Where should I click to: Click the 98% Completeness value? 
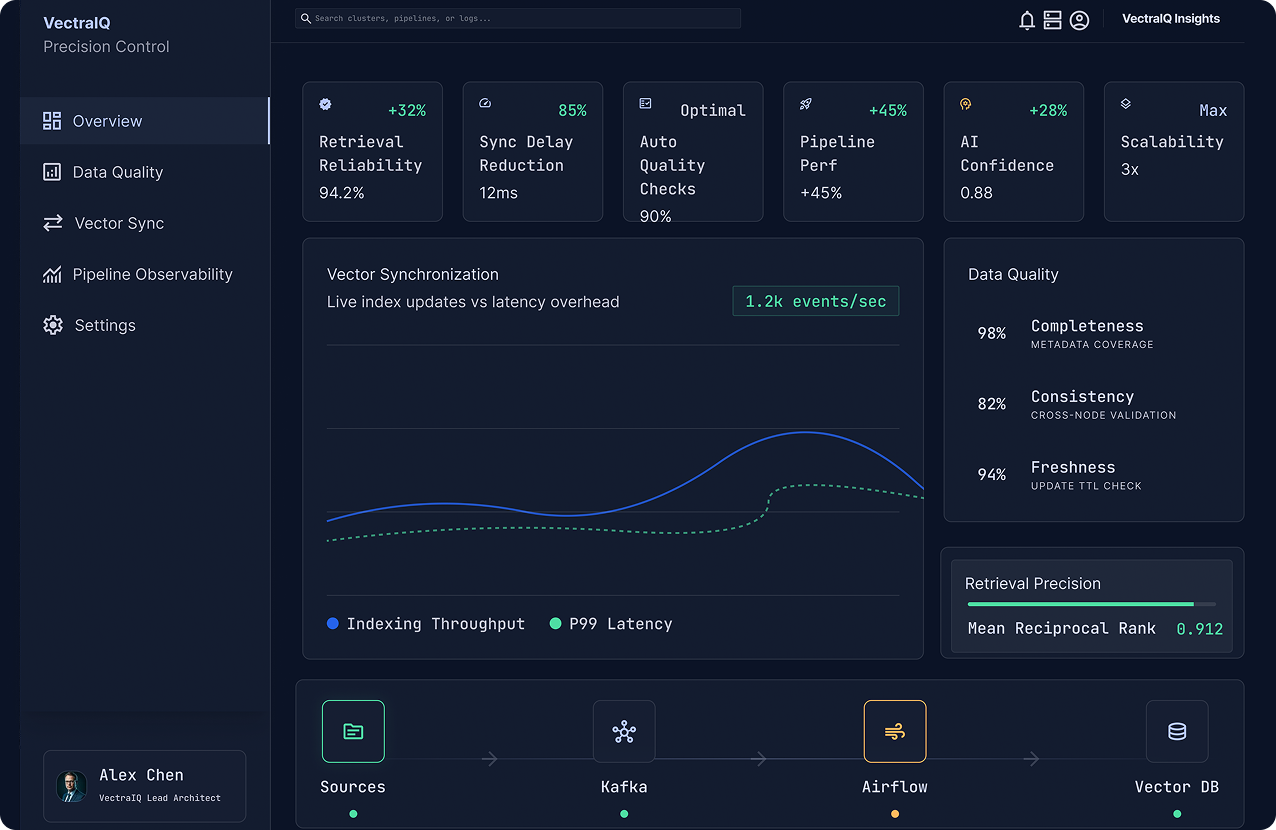(992, 333)
